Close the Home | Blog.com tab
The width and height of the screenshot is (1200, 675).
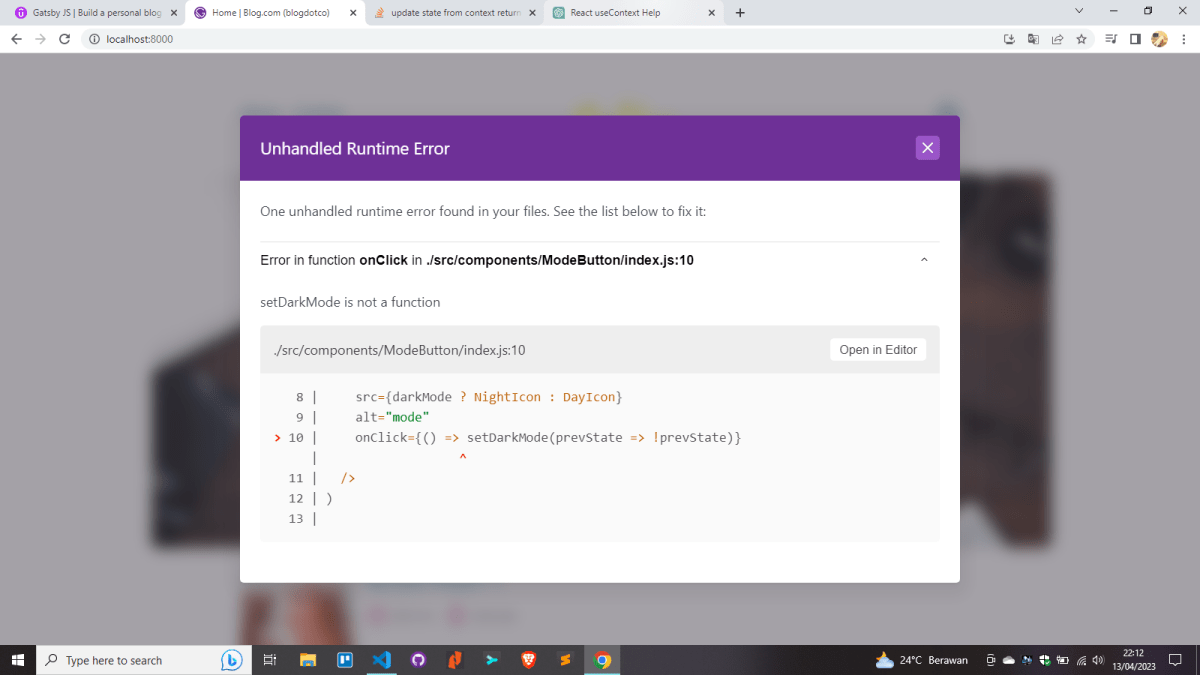pyautogui.click(x=352, y=13)
